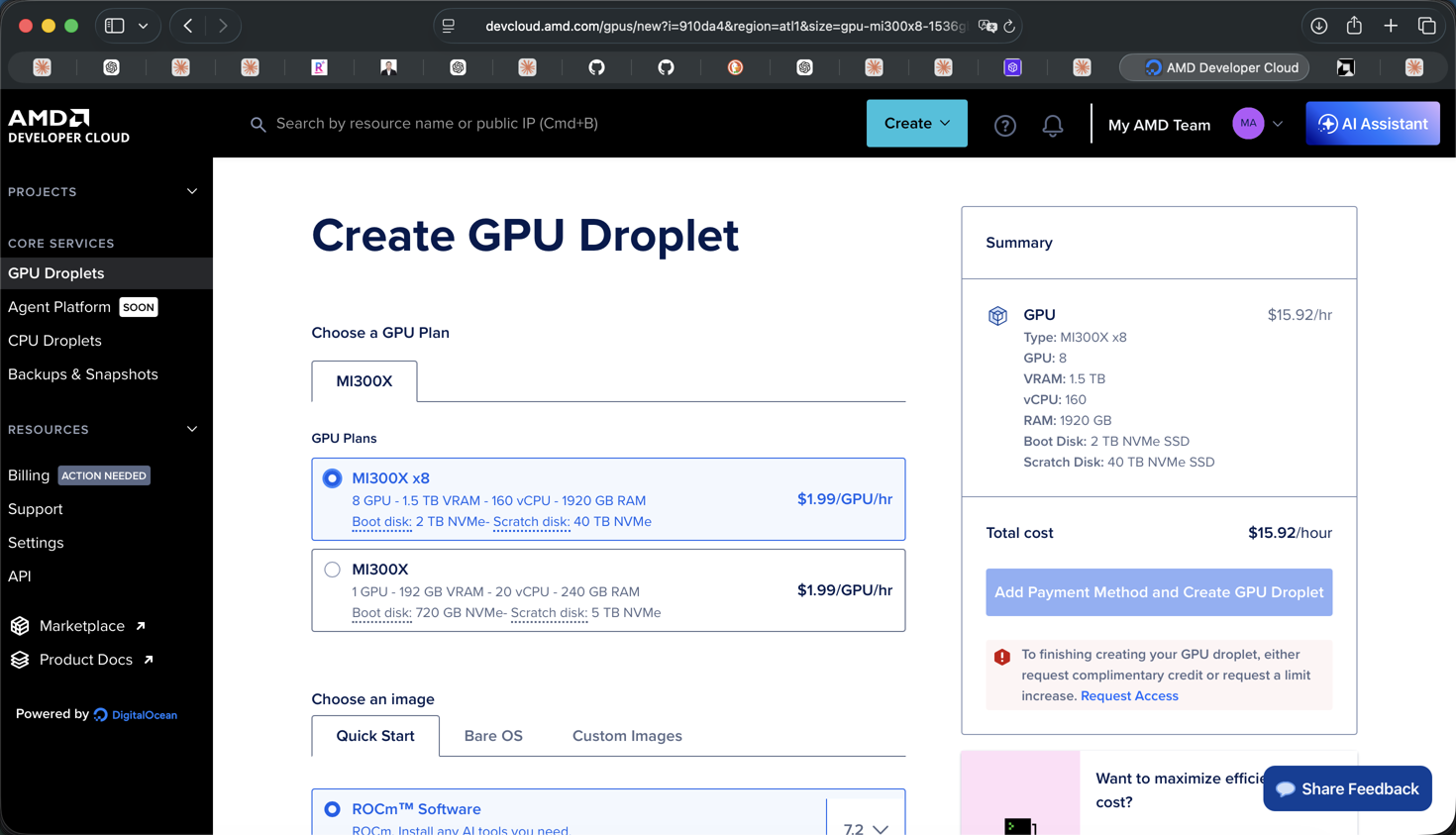Switch to the Custom Images tab
The width and height of the screenshot is (1456, 835).
627,736
